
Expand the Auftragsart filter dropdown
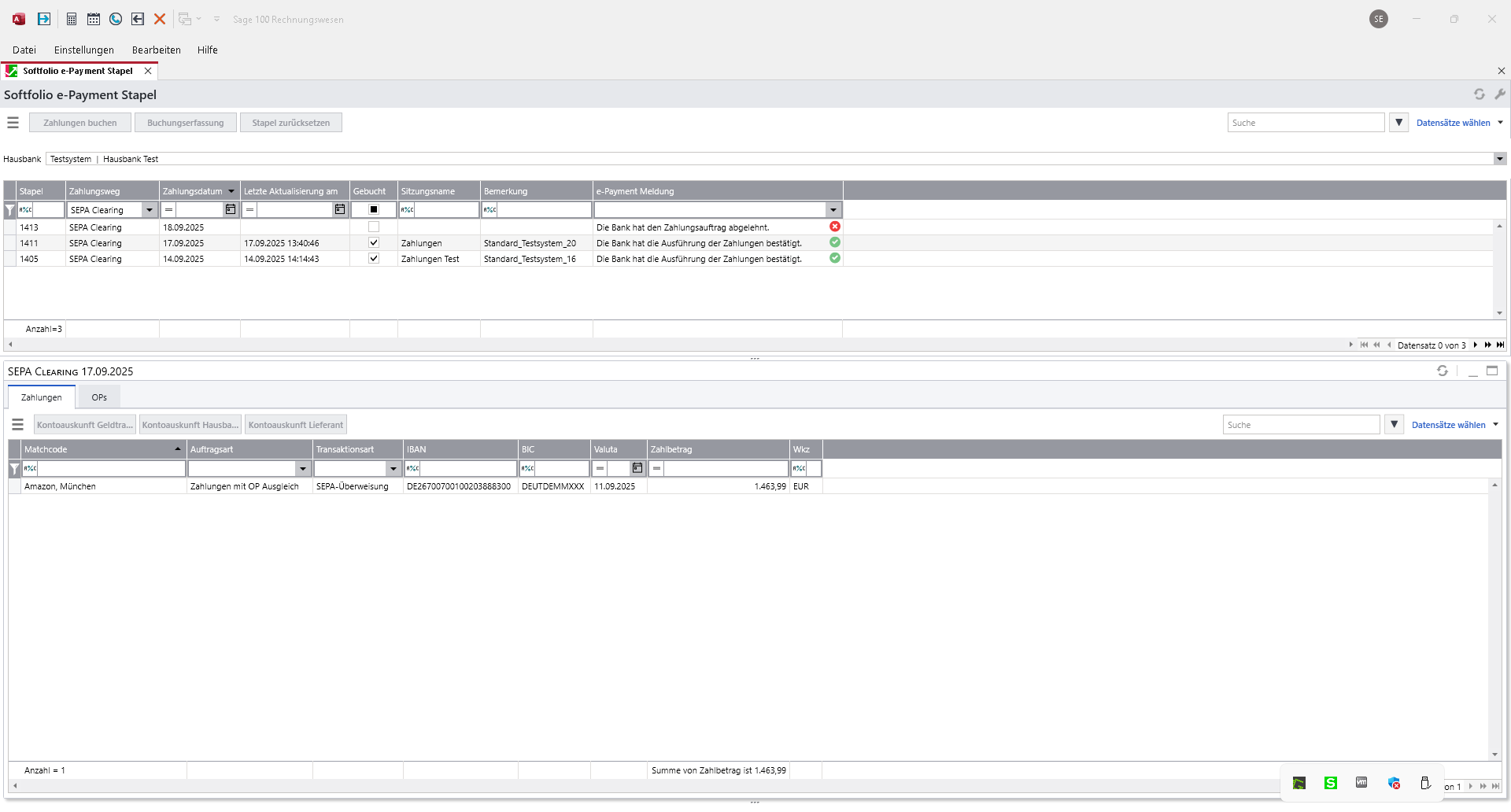point(303,469)
